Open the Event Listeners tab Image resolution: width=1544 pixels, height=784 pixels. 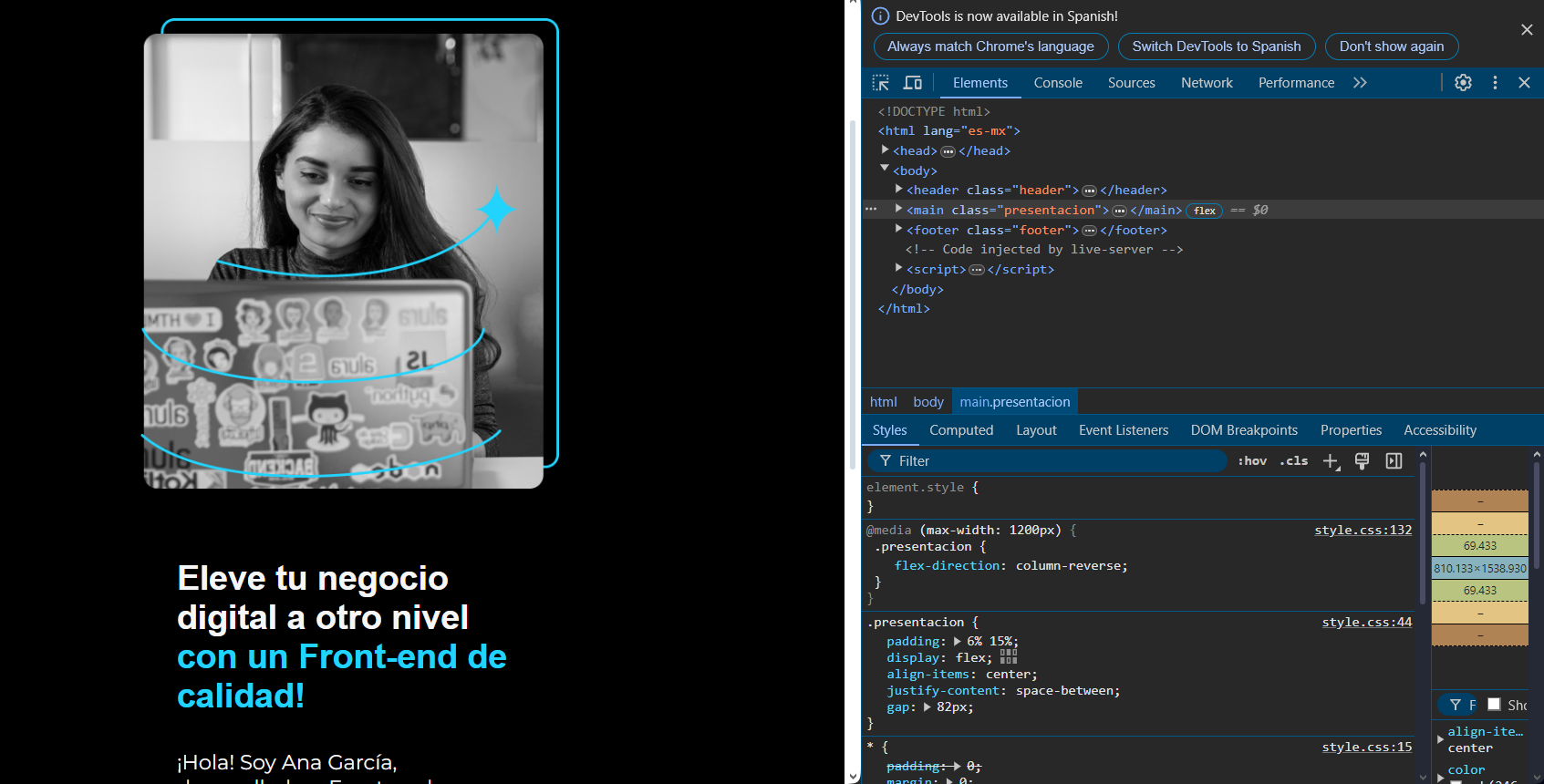coord(1124,430)
